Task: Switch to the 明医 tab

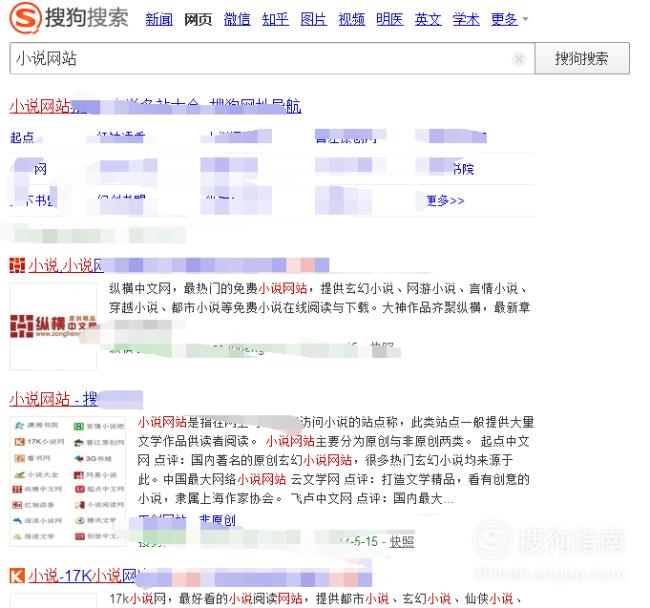Action: 390,19
